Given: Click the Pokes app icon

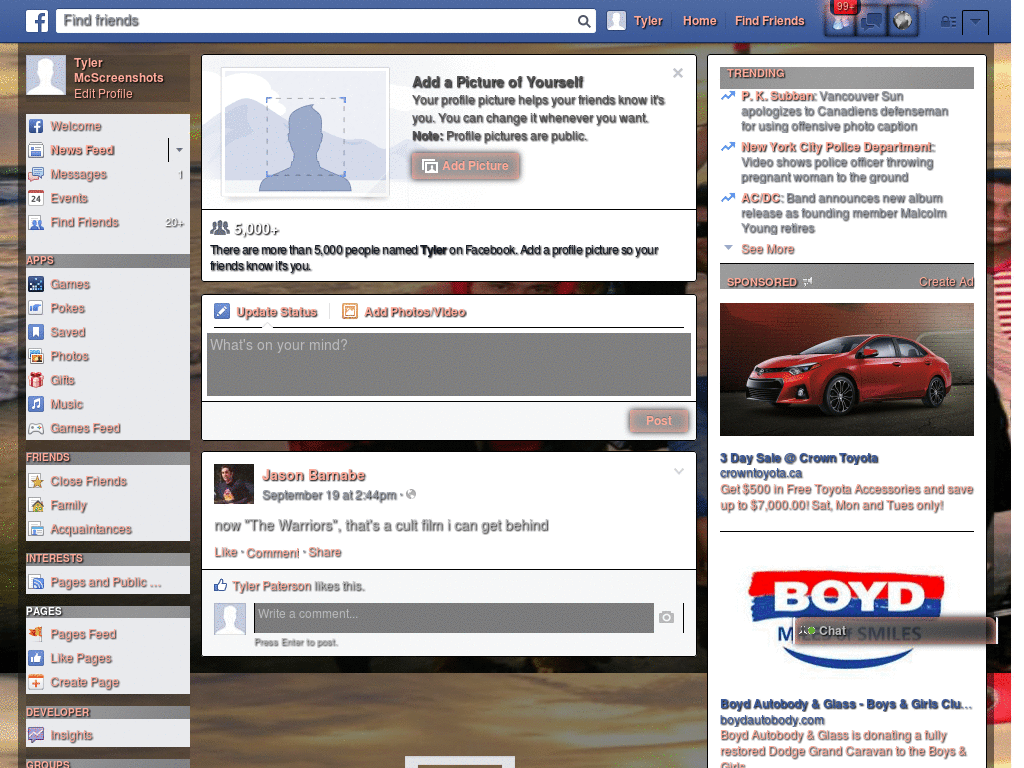Looking at the screenshot, I should click(36, 308).
